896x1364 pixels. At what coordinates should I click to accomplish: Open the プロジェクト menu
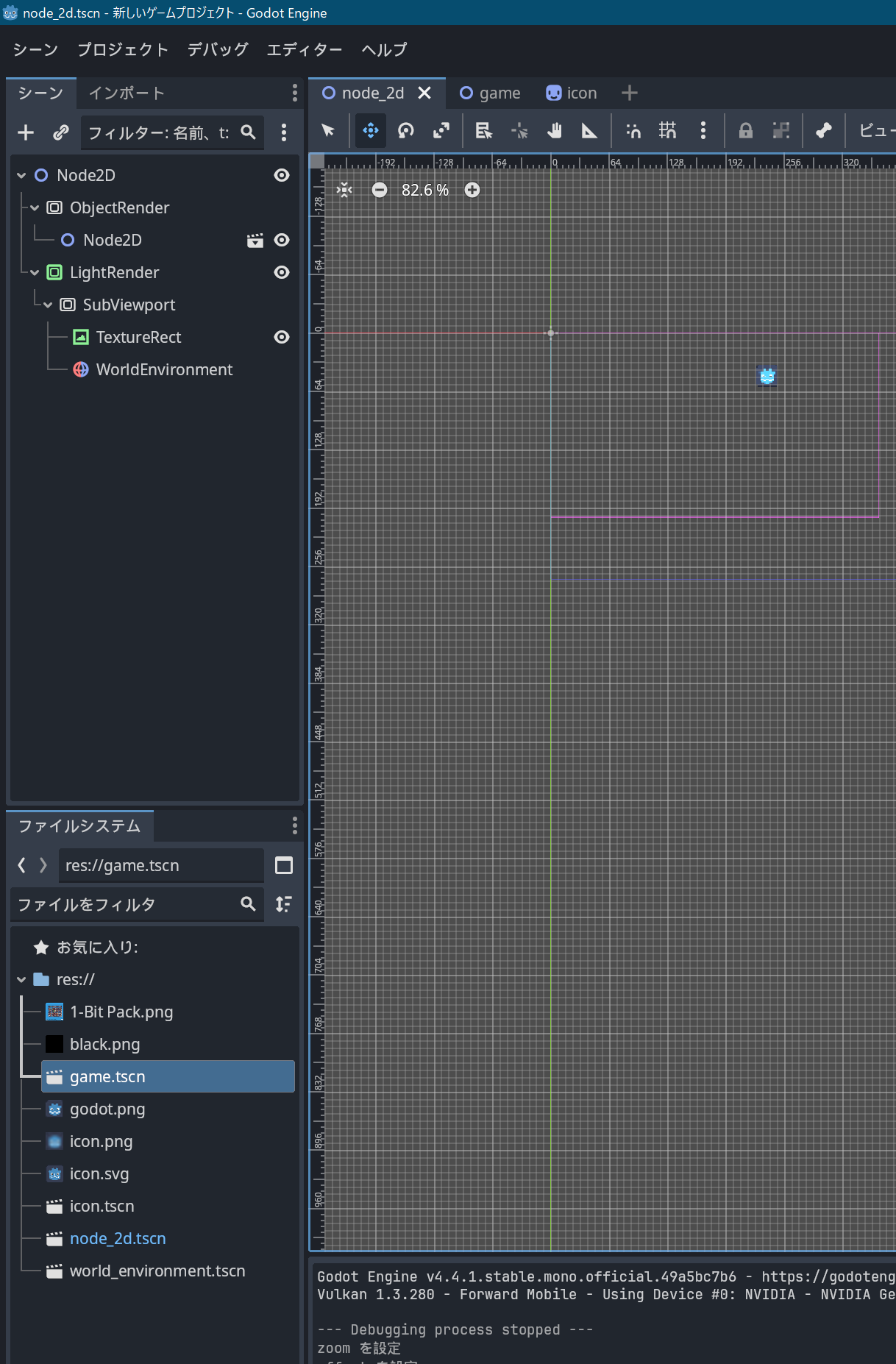pyautogui.click(x=123, y=49)
